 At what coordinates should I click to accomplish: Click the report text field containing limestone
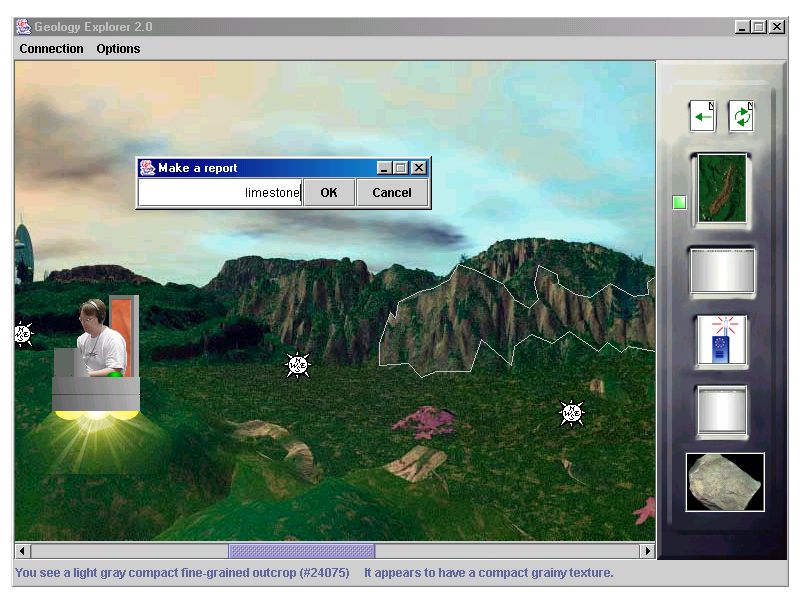[219, 193]
